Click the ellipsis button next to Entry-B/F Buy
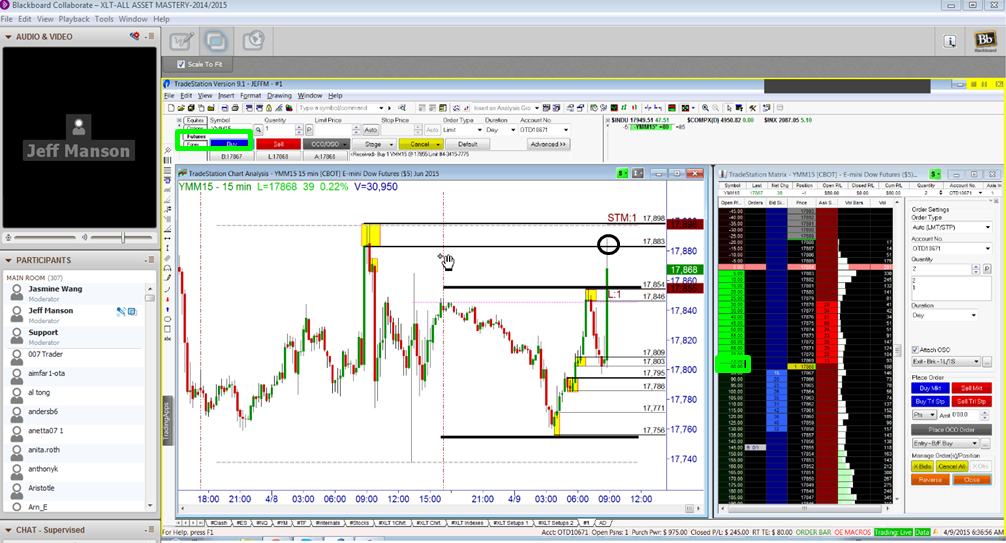Viewport: 1006px width, 543px height. pos(985,444)
